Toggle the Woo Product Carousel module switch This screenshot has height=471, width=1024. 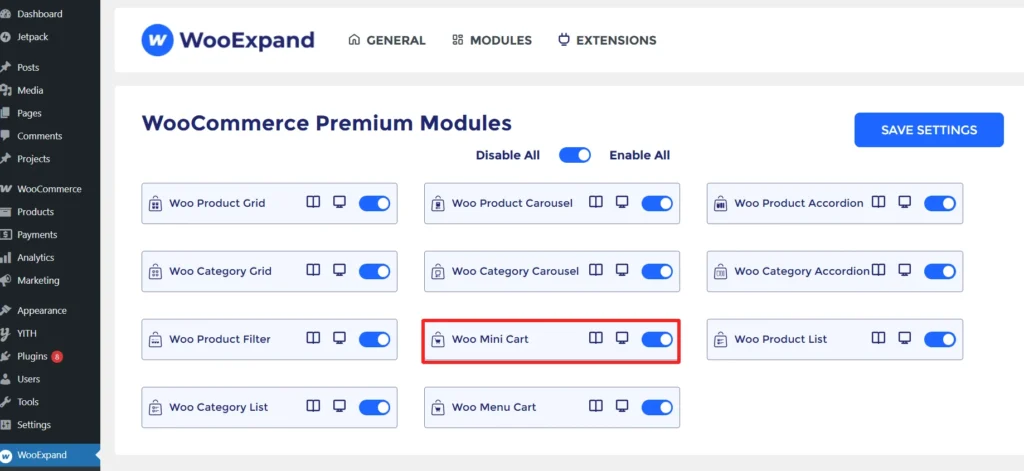(657, 204)
